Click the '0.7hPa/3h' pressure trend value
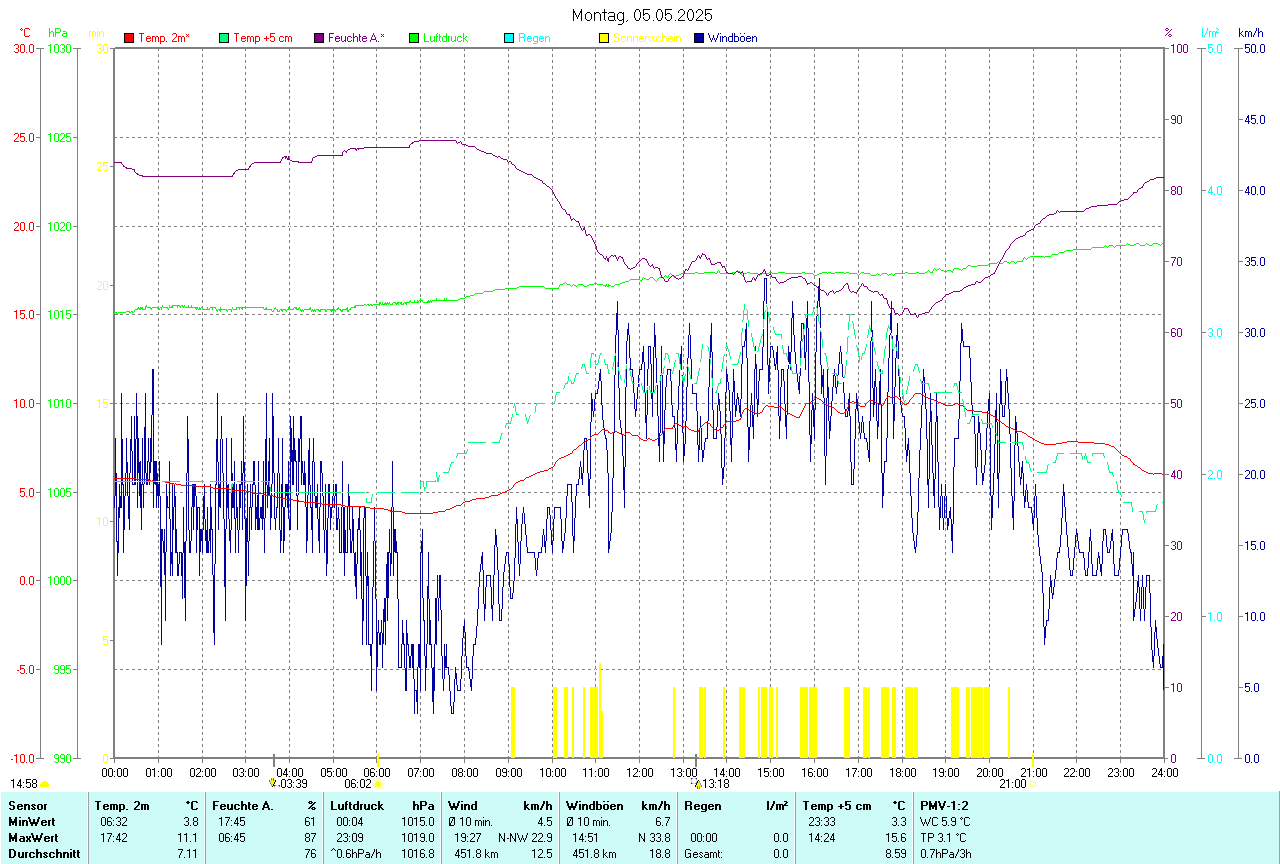 pyautogui.click(x=945, y=853)
